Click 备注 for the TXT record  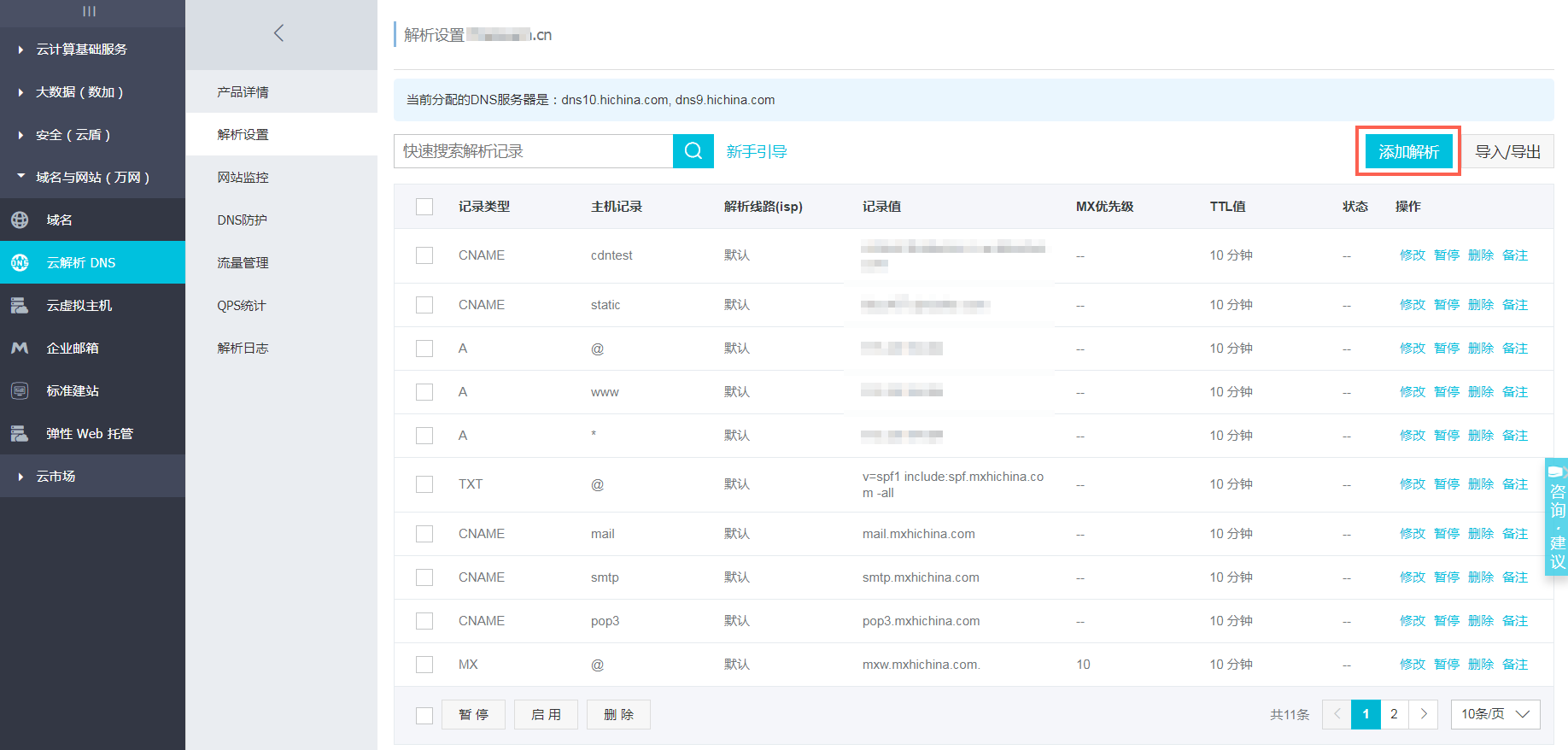point(1515,484)
